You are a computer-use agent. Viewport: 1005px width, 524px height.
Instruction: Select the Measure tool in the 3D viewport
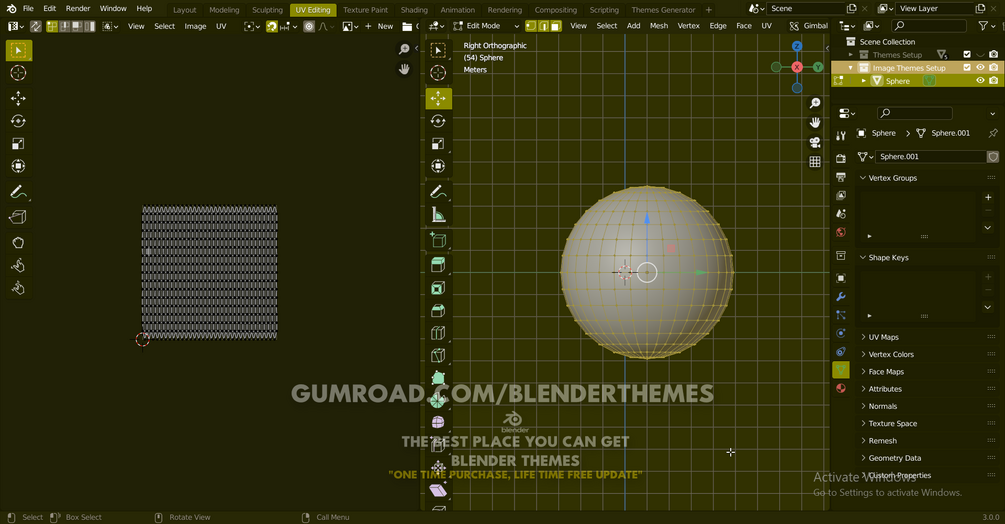pos(438,215)
